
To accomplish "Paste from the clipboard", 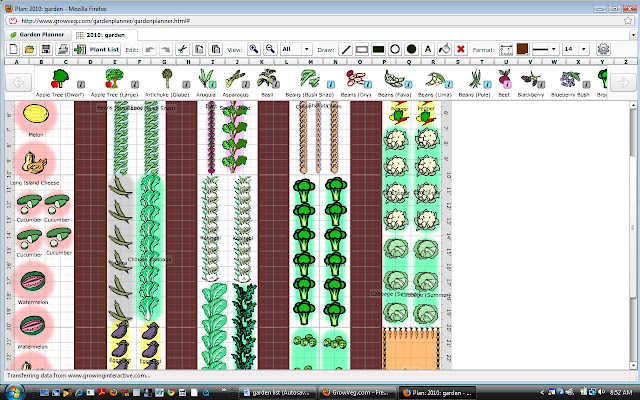I will pyautogui.click(x=215, y=49).
